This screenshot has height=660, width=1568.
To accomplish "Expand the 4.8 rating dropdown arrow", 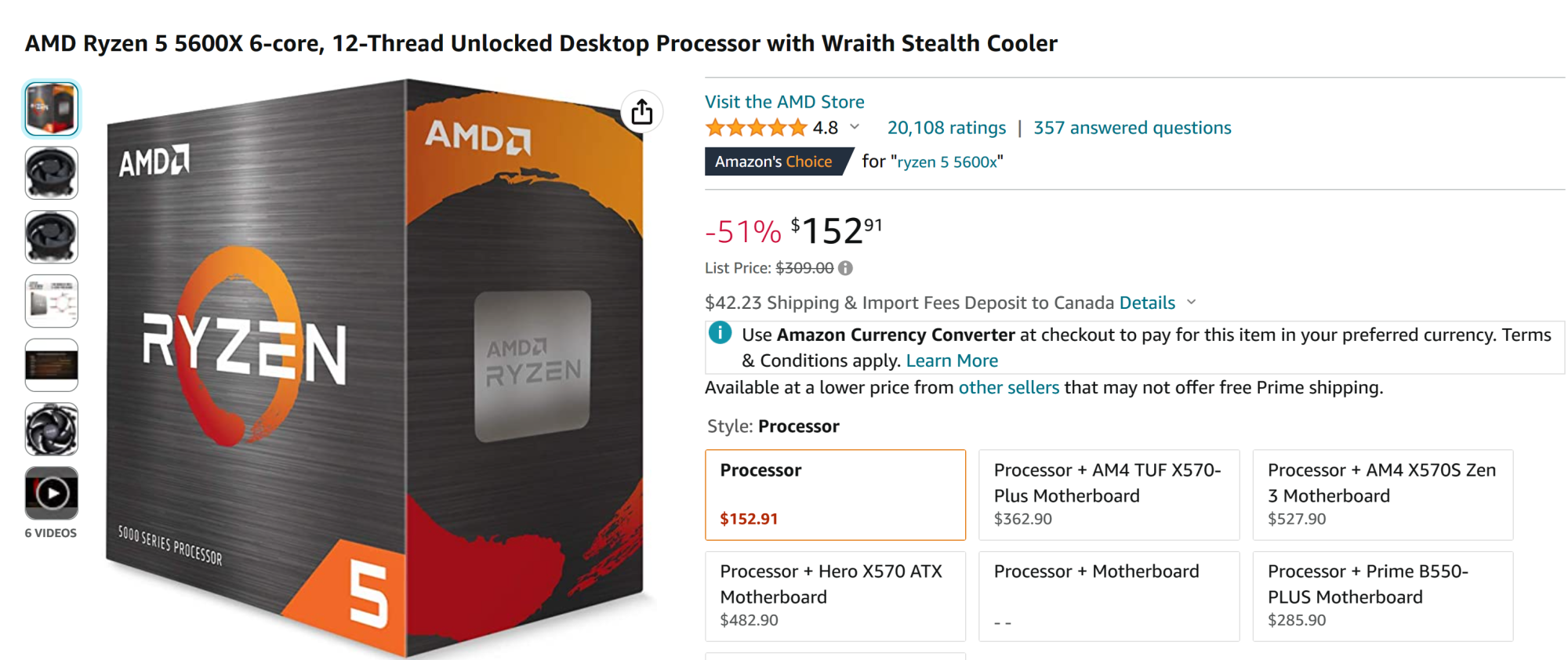I will 855,127.
